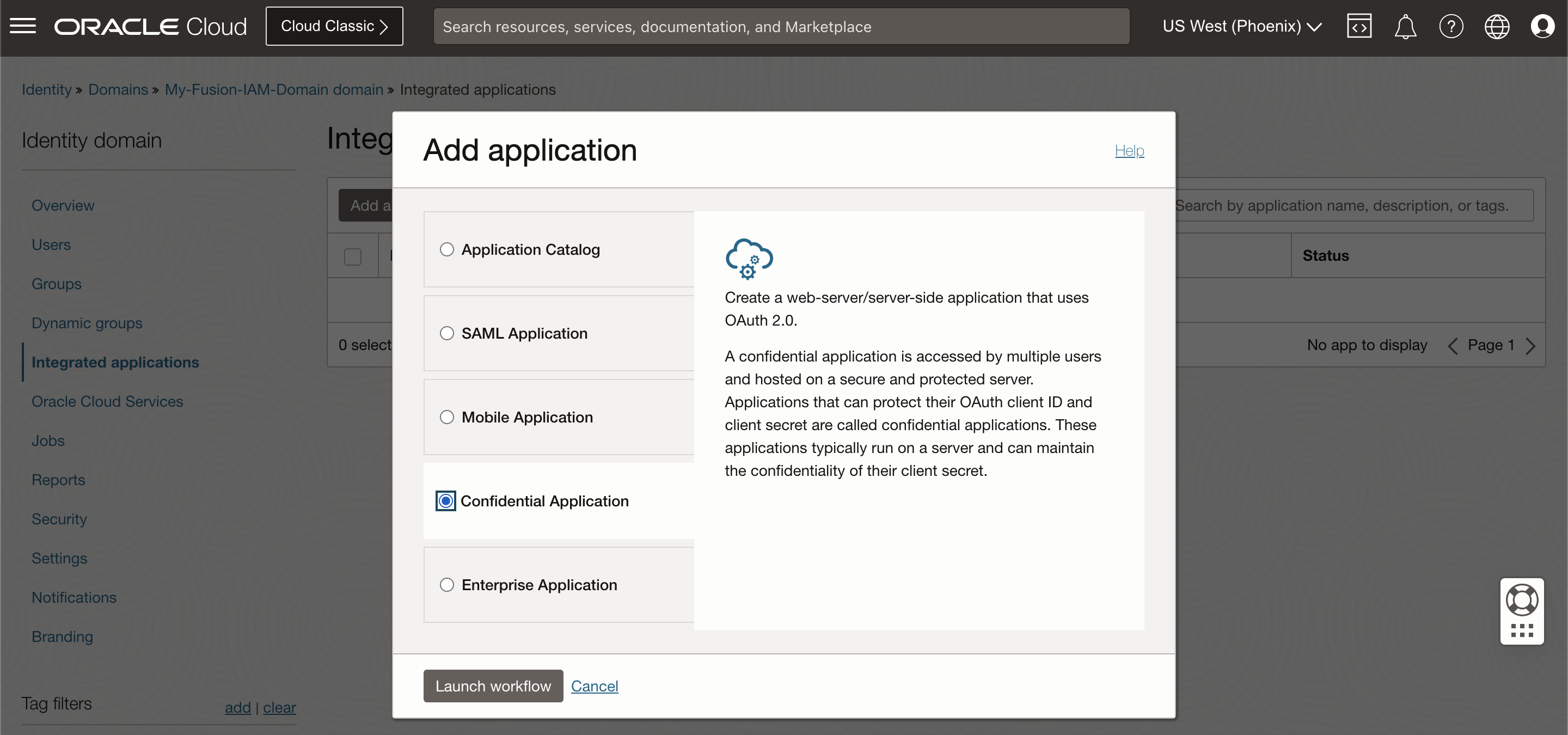Open the Cloud Classic switcher
Screen dimensions: 1568x735
click(334, 26)
